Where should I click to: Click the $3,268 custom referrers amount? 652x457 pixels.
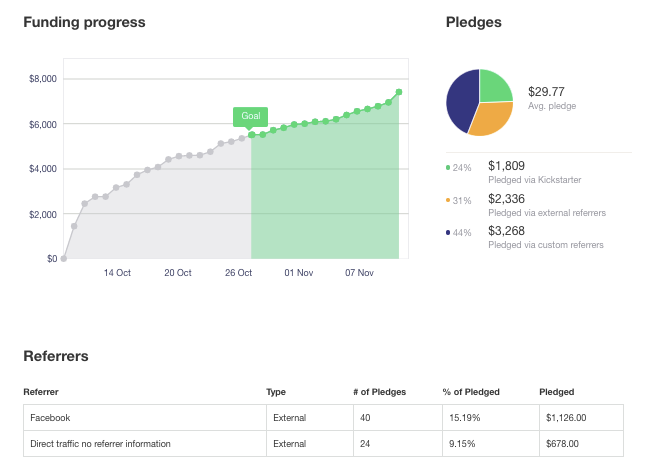(506, 231)
